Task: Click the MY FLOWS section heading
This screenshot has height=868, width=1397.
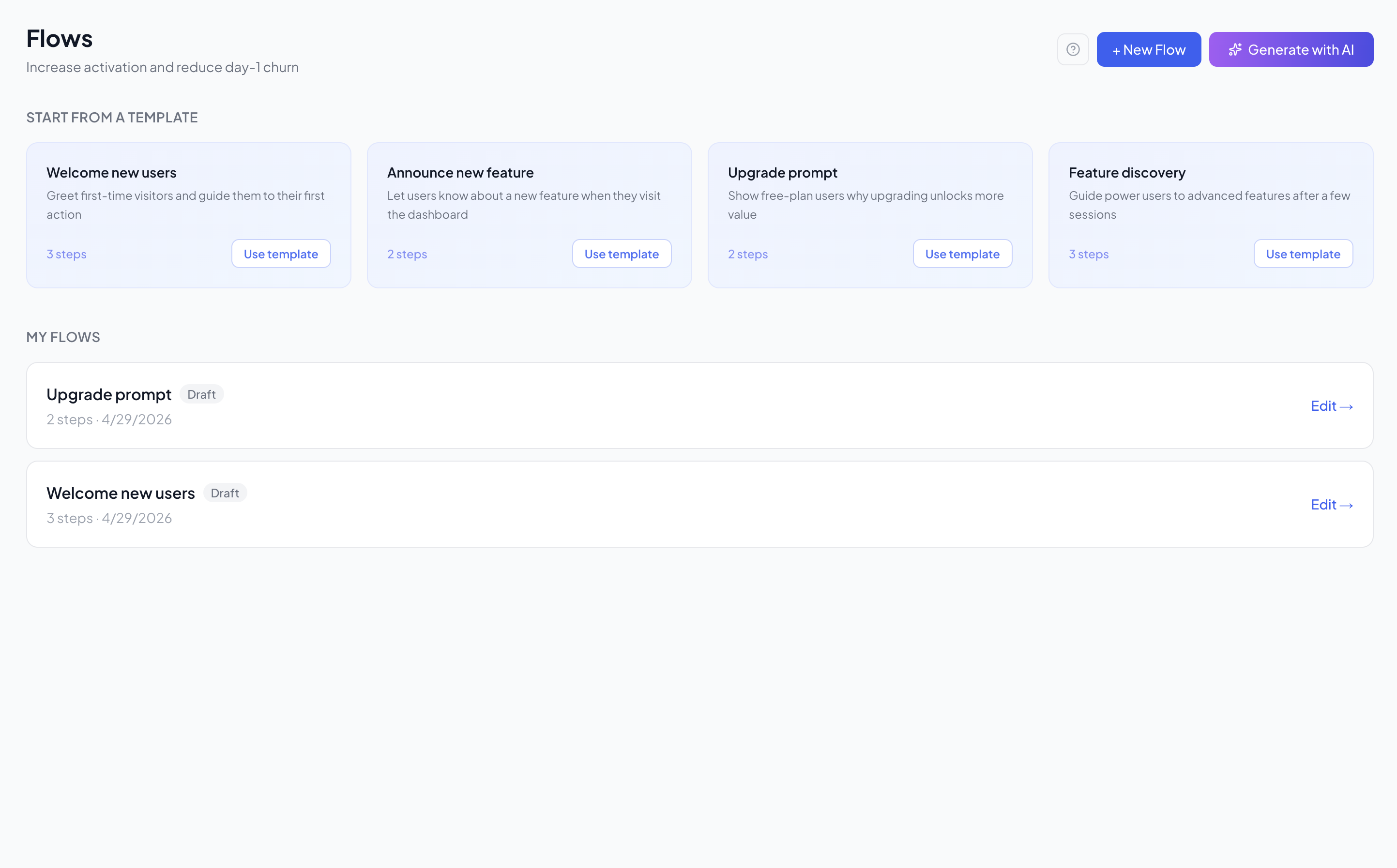Action: click(x=63, y=337)
